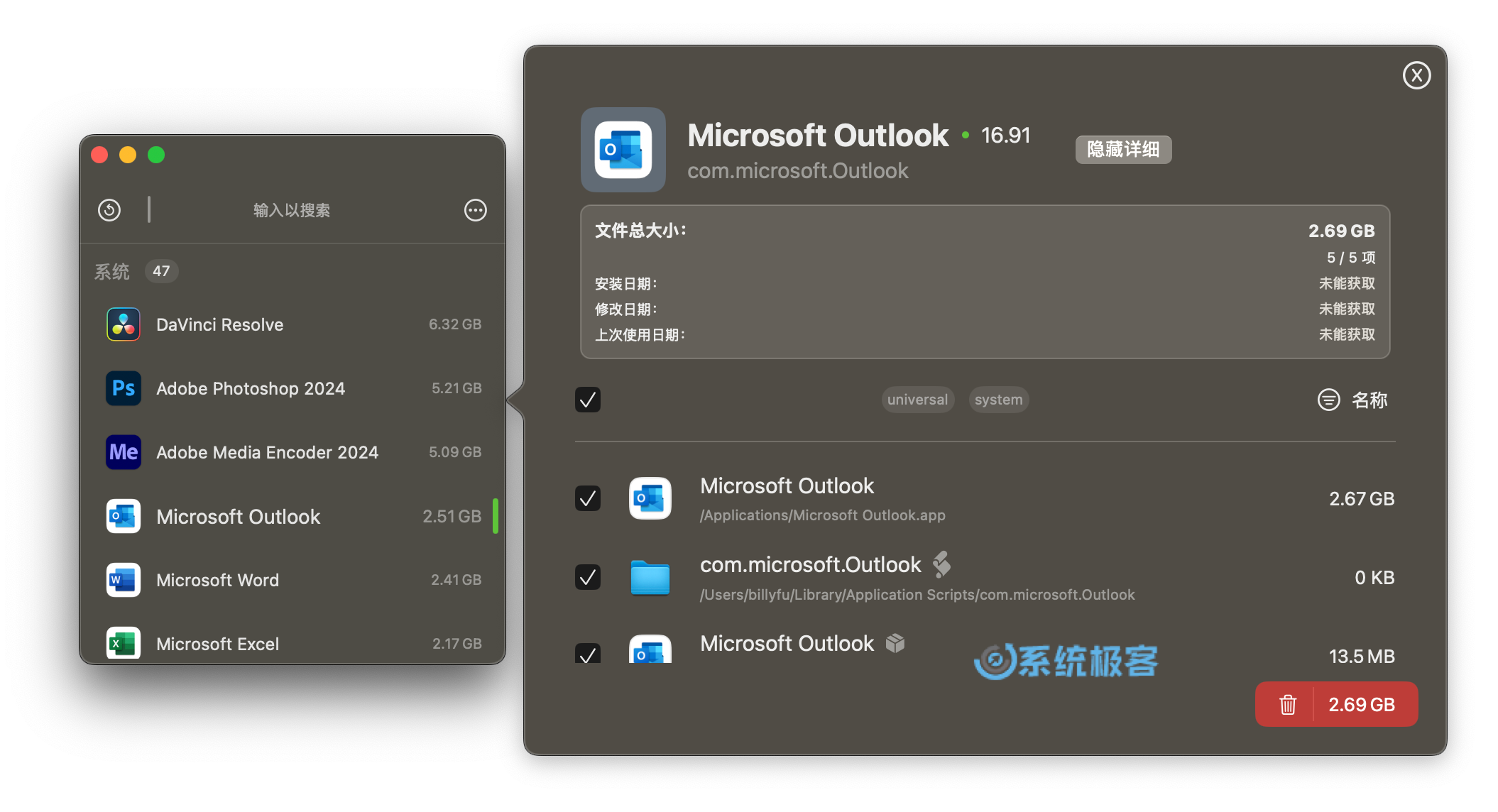Click the 上次使用日期 label

(x=640, y=335)
